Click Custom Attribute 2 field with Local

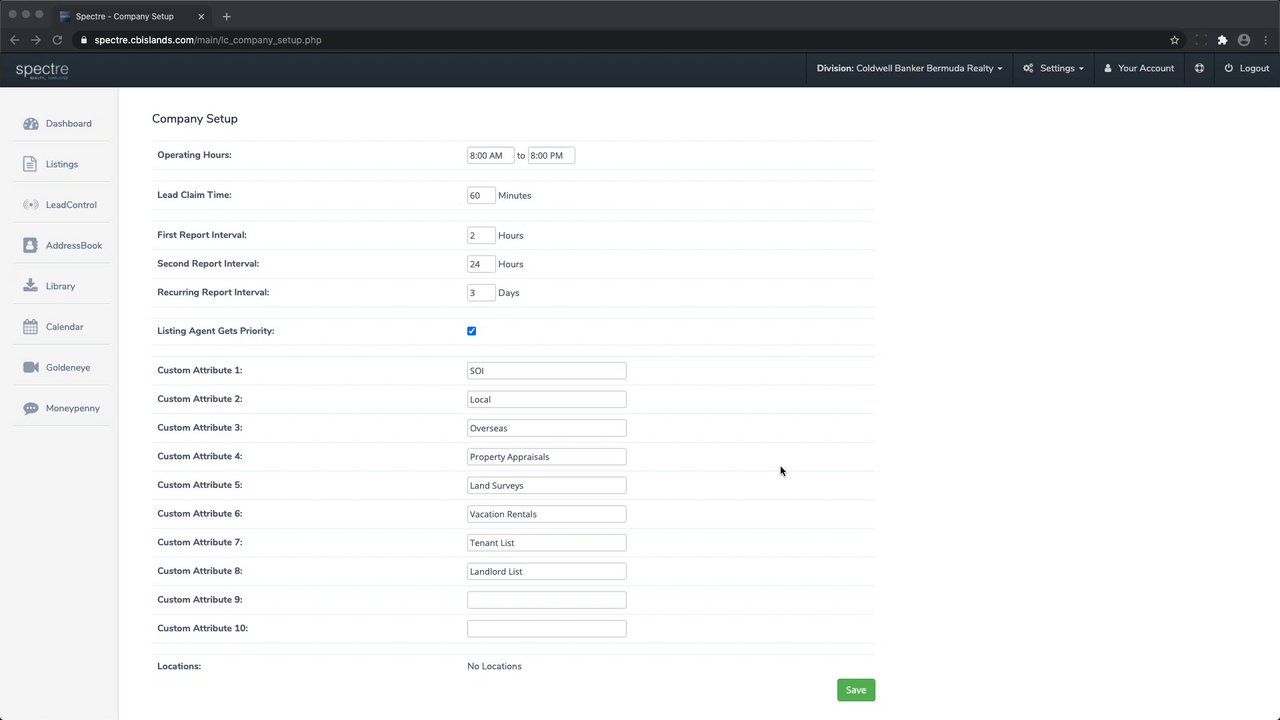tap(547, 399)
